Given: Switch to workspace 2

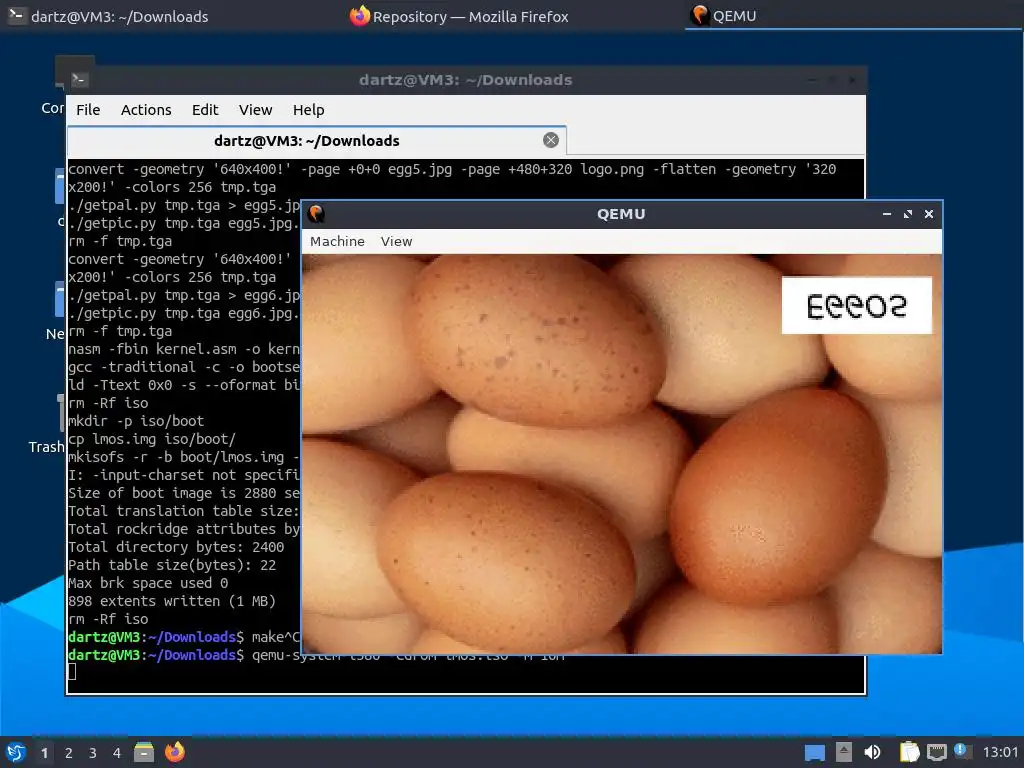Looking at the screenshot, I should (69, 753).
